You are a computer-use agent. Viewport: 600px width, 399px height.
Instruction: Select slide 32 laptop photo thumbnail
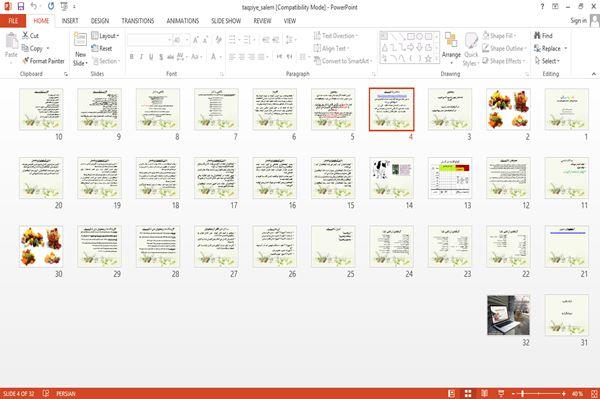point(508,315)
